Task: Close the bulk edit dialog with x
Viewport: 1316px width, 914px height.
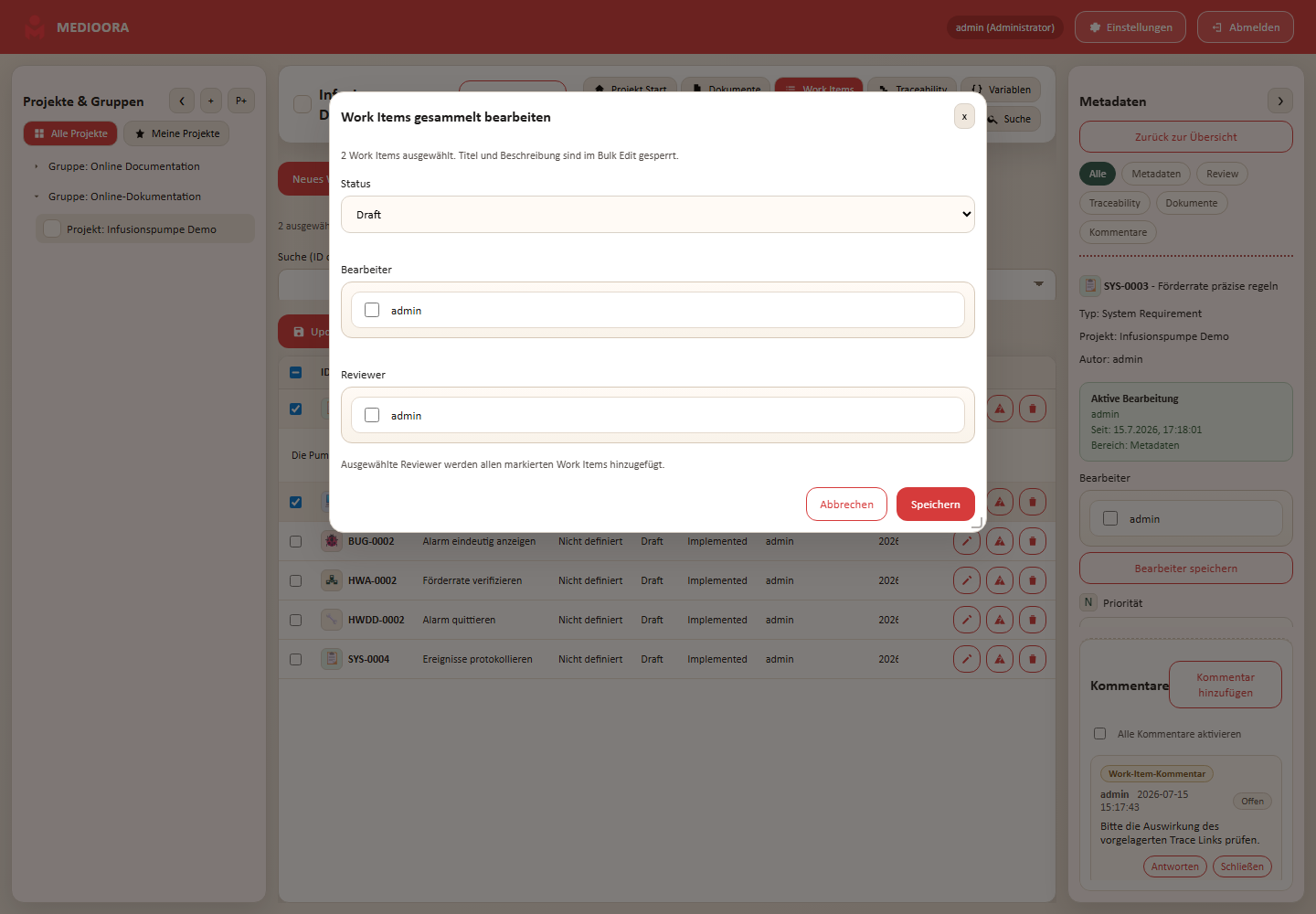Action: tap(964, 116)
